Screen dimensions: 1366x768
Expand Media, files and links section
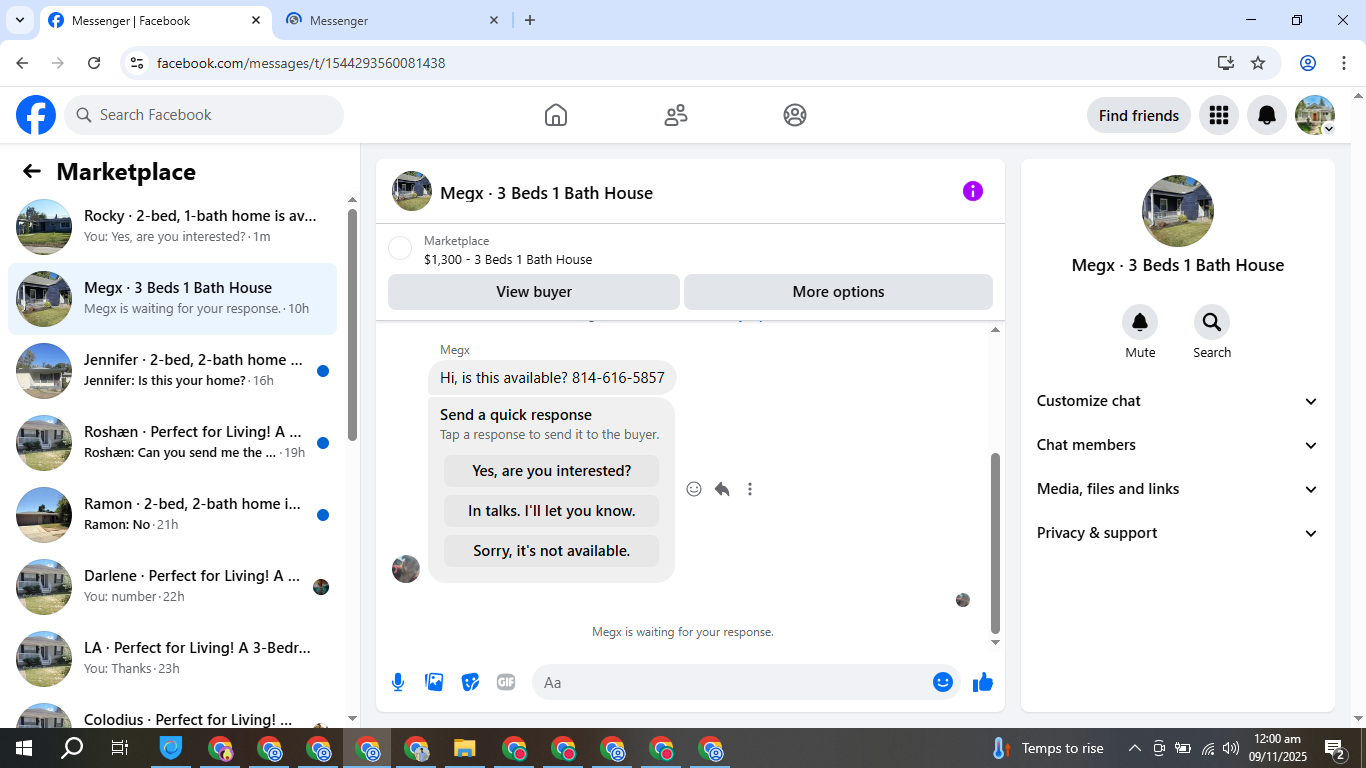coord(1178,489)
